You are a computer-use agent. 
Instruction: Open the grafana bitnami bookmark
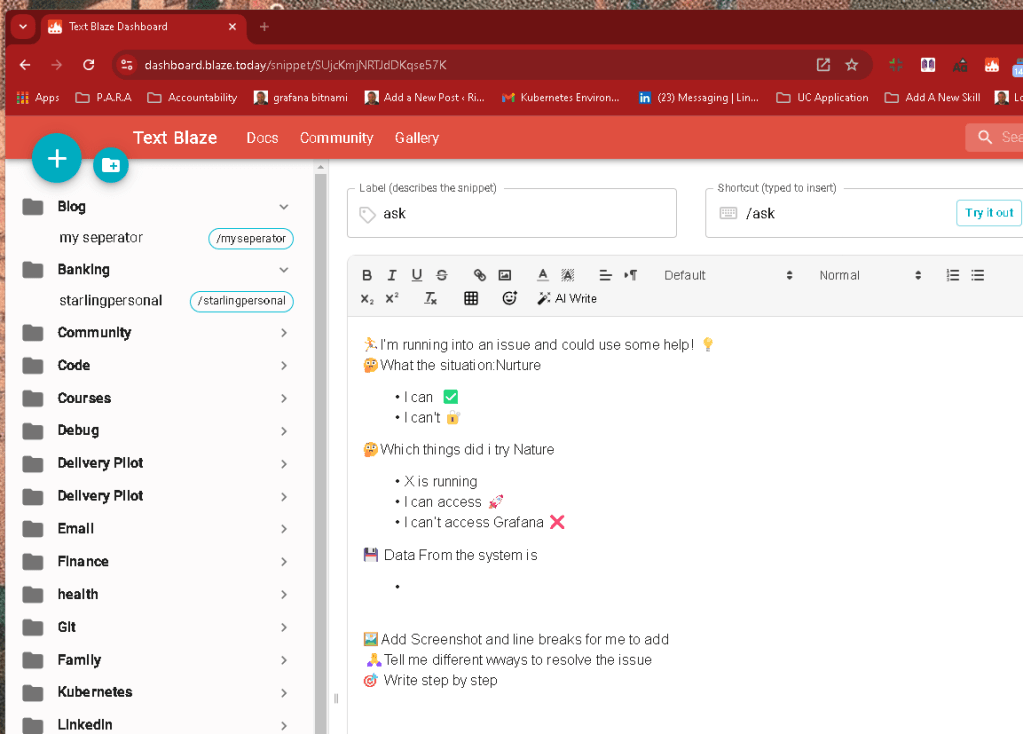tap(301, 98)
